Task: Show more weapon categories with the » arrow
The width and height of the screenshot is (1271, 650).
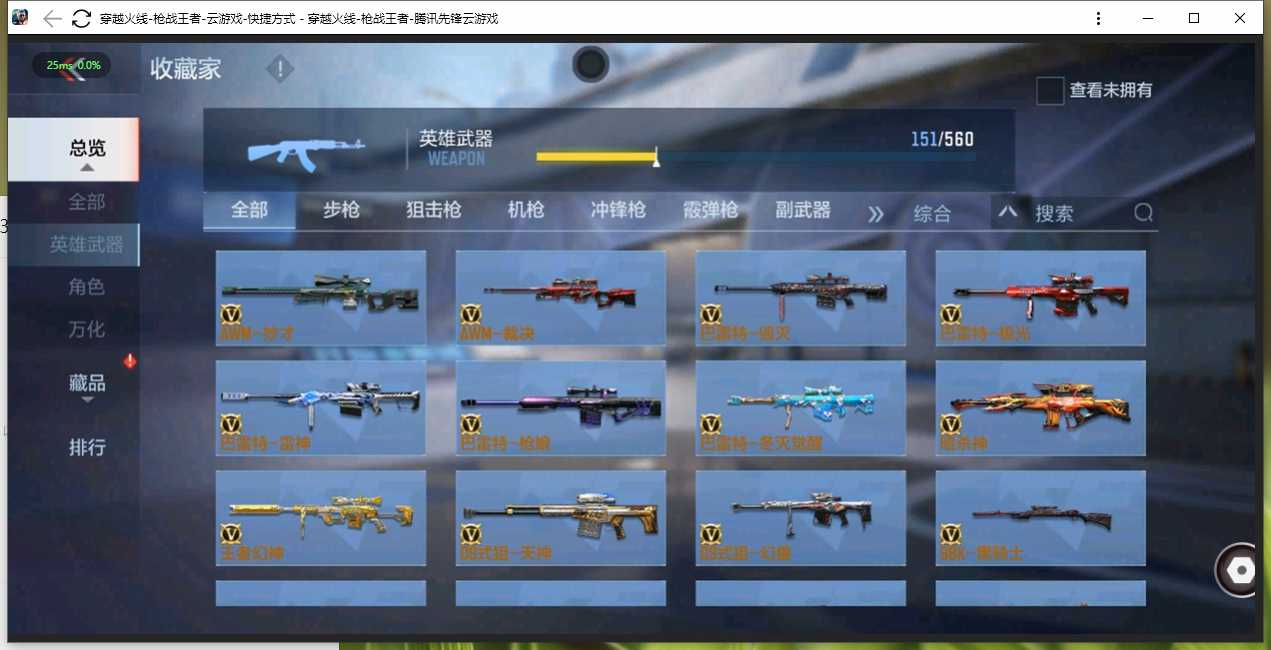Action: click(876, 214)
